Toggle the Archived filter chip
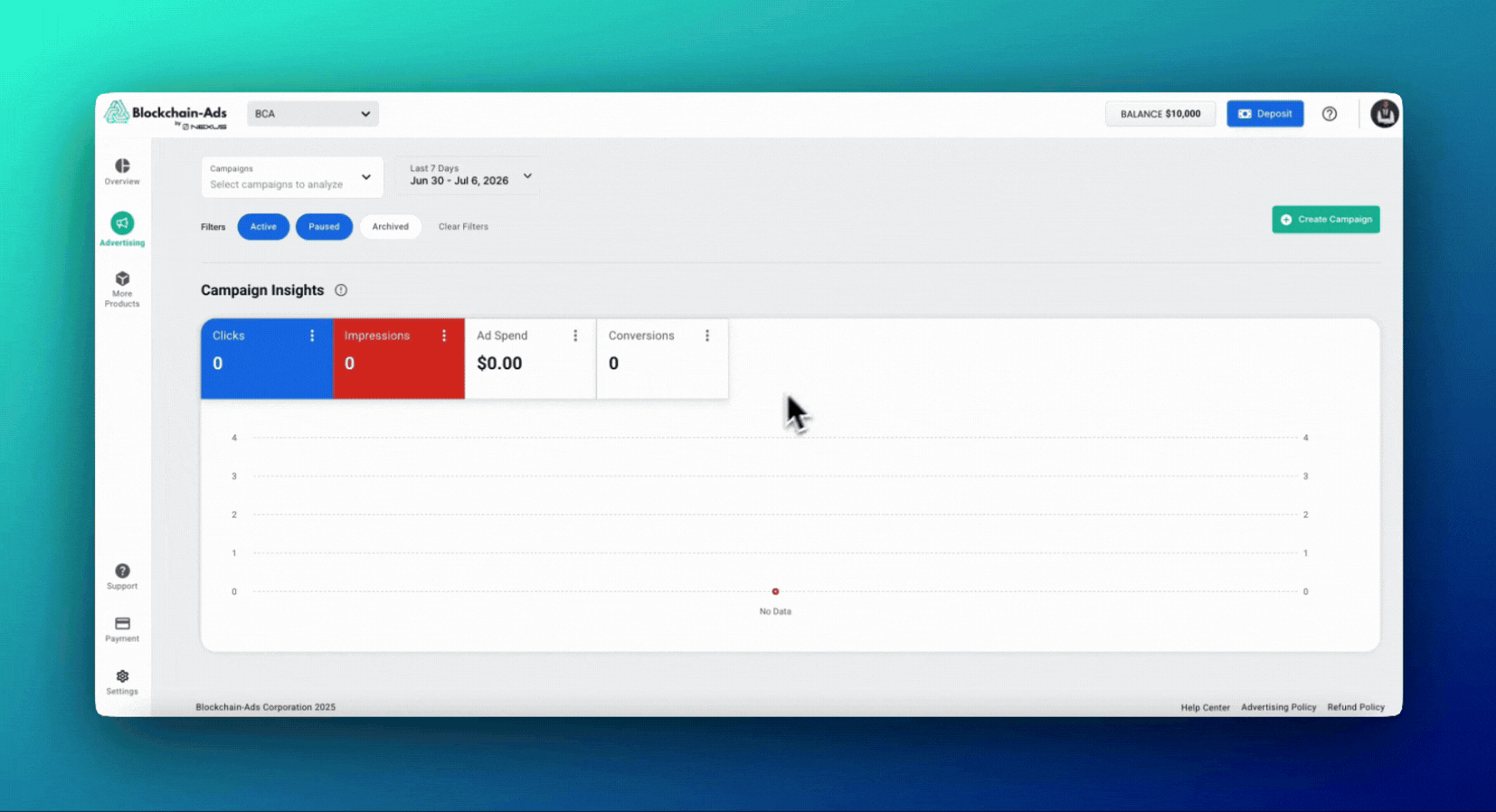This screenshot has height=812, width=1496. 390,227
